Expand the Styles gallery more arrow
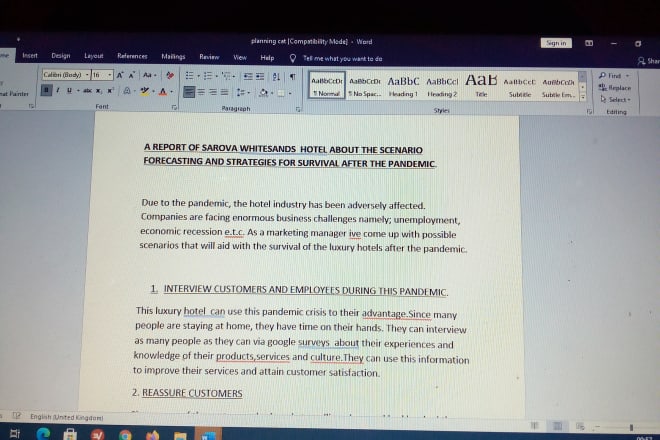Viewport: 660px width, 440px height. pyautogui.click(x=583, y=97)
